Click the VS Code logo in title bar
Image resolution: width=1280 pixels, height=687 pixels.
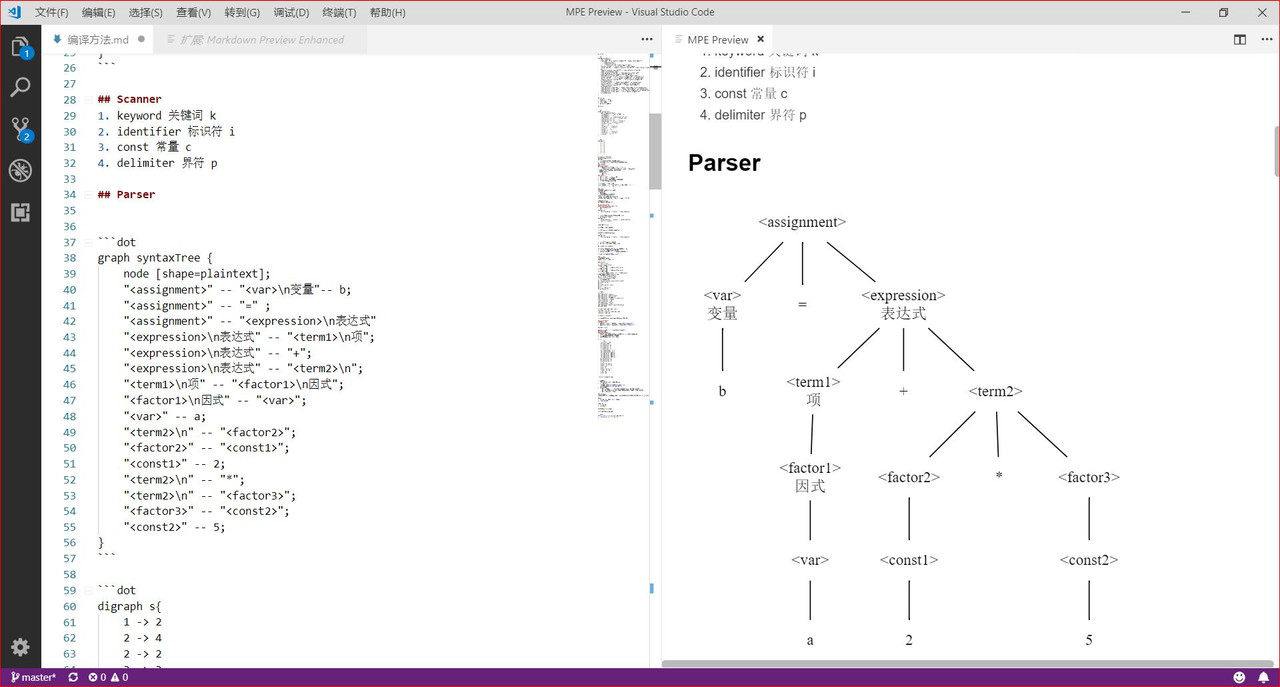pyautogui.click(x=14, y=12)
